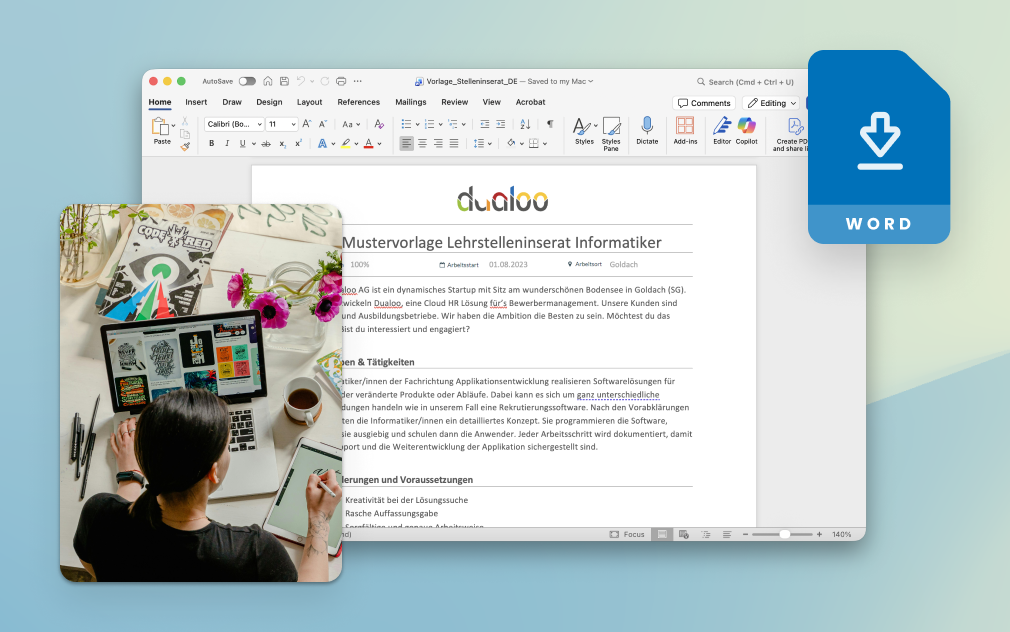Toggle bold formatting

(211, 144)
